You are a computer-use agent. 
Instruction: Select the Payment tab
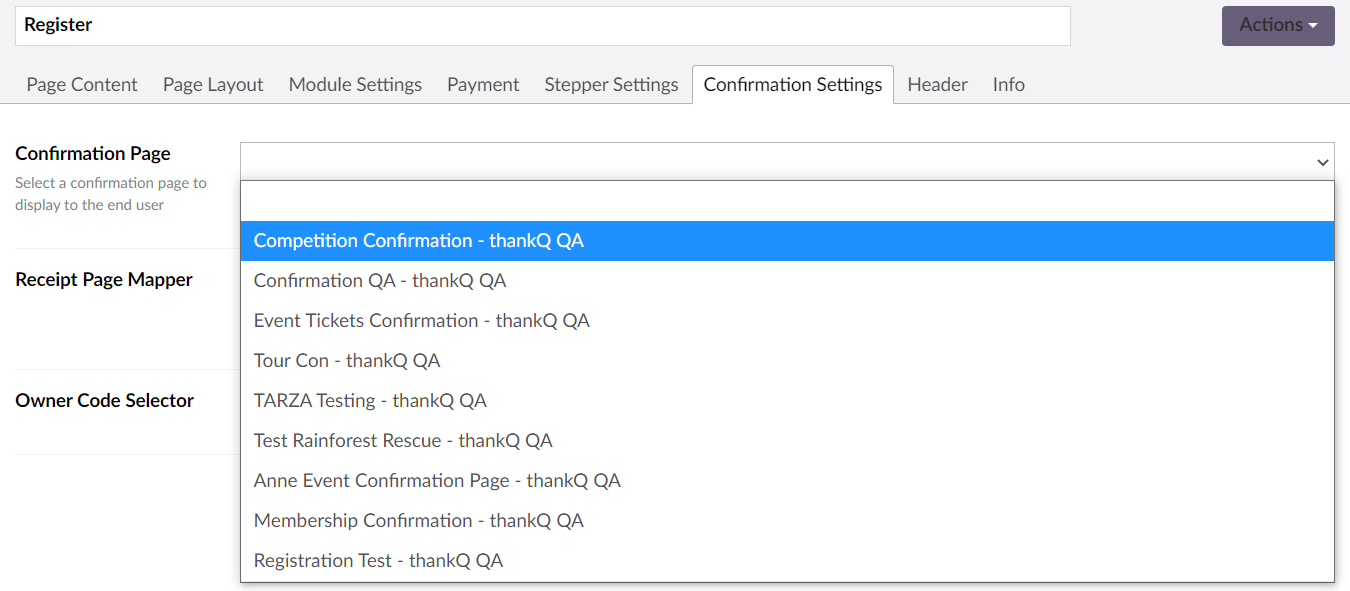coord(483,85)
